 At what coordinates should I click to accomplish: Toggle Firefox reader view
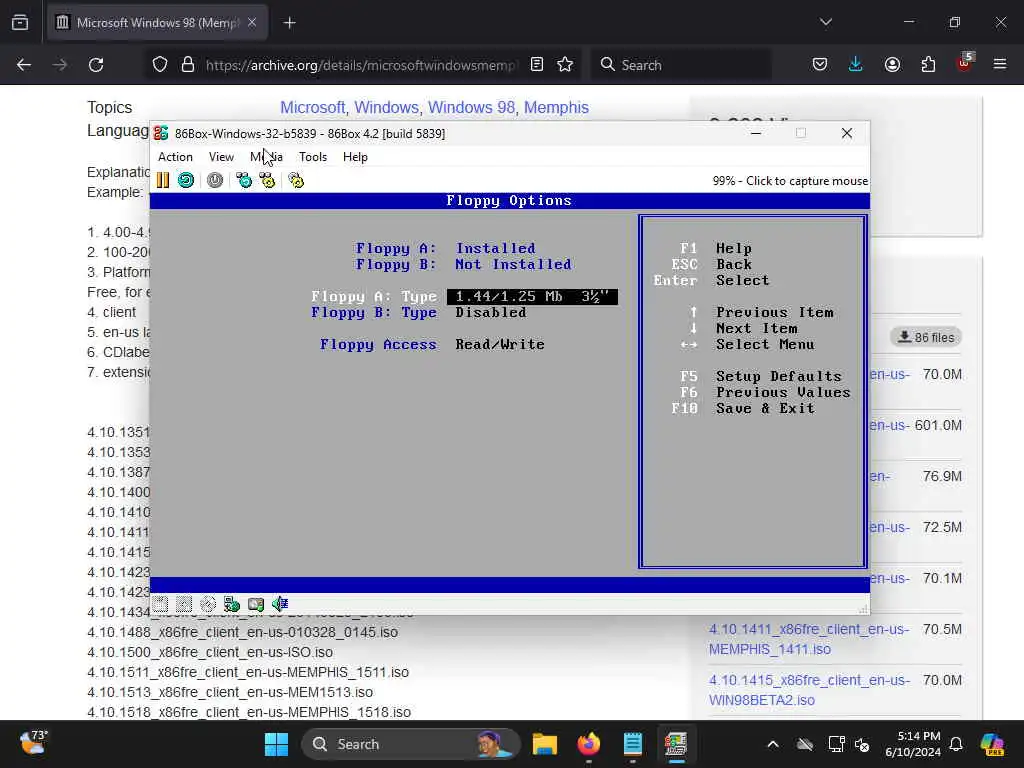[x=537, y=64]
